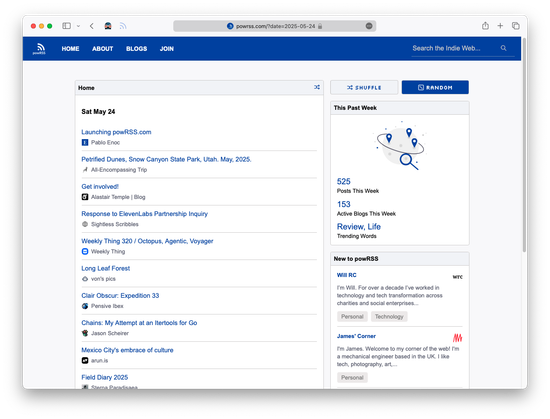Open Launching powRSS.com post

pyautogui.click(x=116, y=132)
